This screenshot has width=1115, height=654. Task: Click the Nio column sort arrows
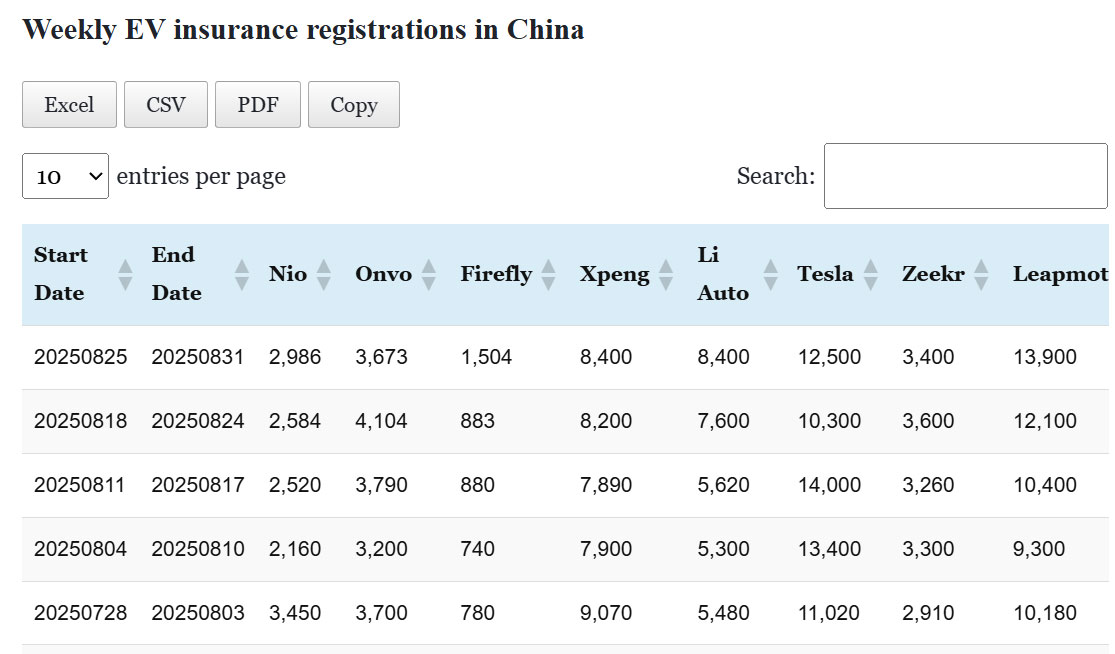[x=323, y=274]
